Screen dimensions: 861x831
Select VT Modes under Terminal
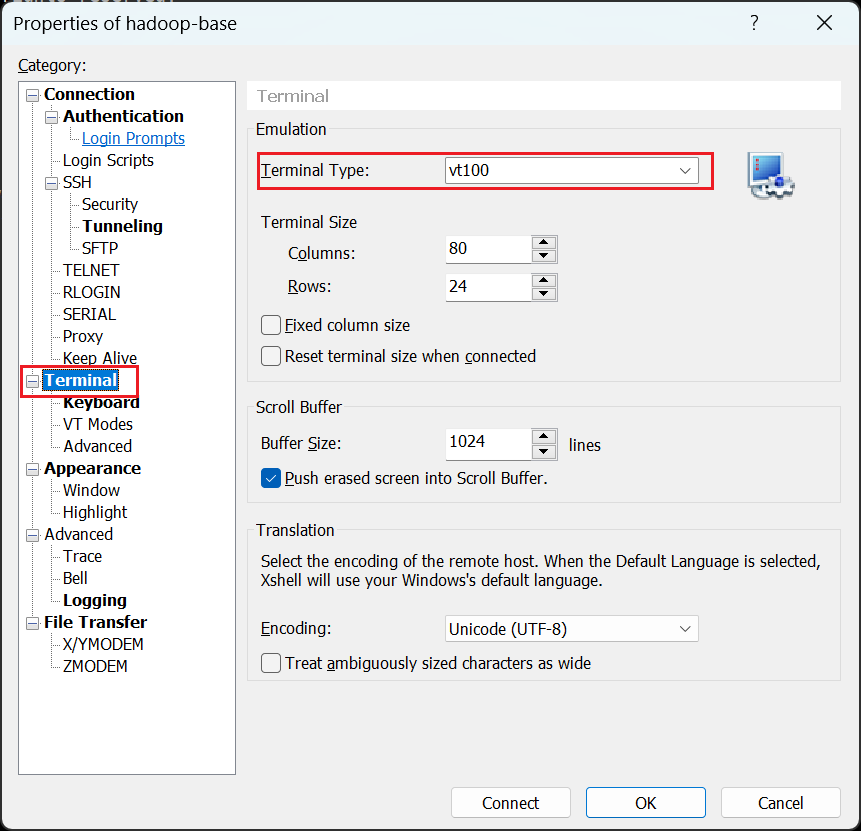pos(98,424)
